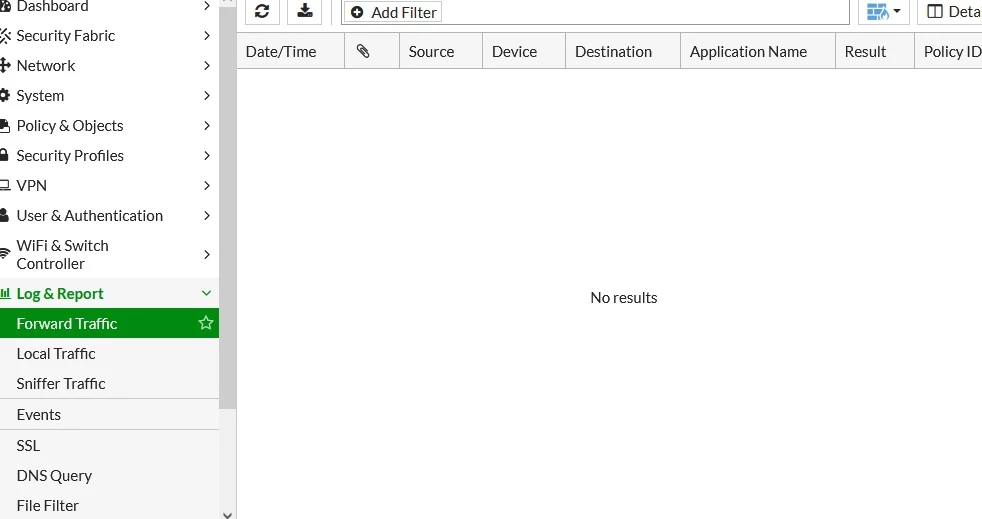Expand Security Fabric chevron arrow
982x519 pixels.
[x=207, y=36]
